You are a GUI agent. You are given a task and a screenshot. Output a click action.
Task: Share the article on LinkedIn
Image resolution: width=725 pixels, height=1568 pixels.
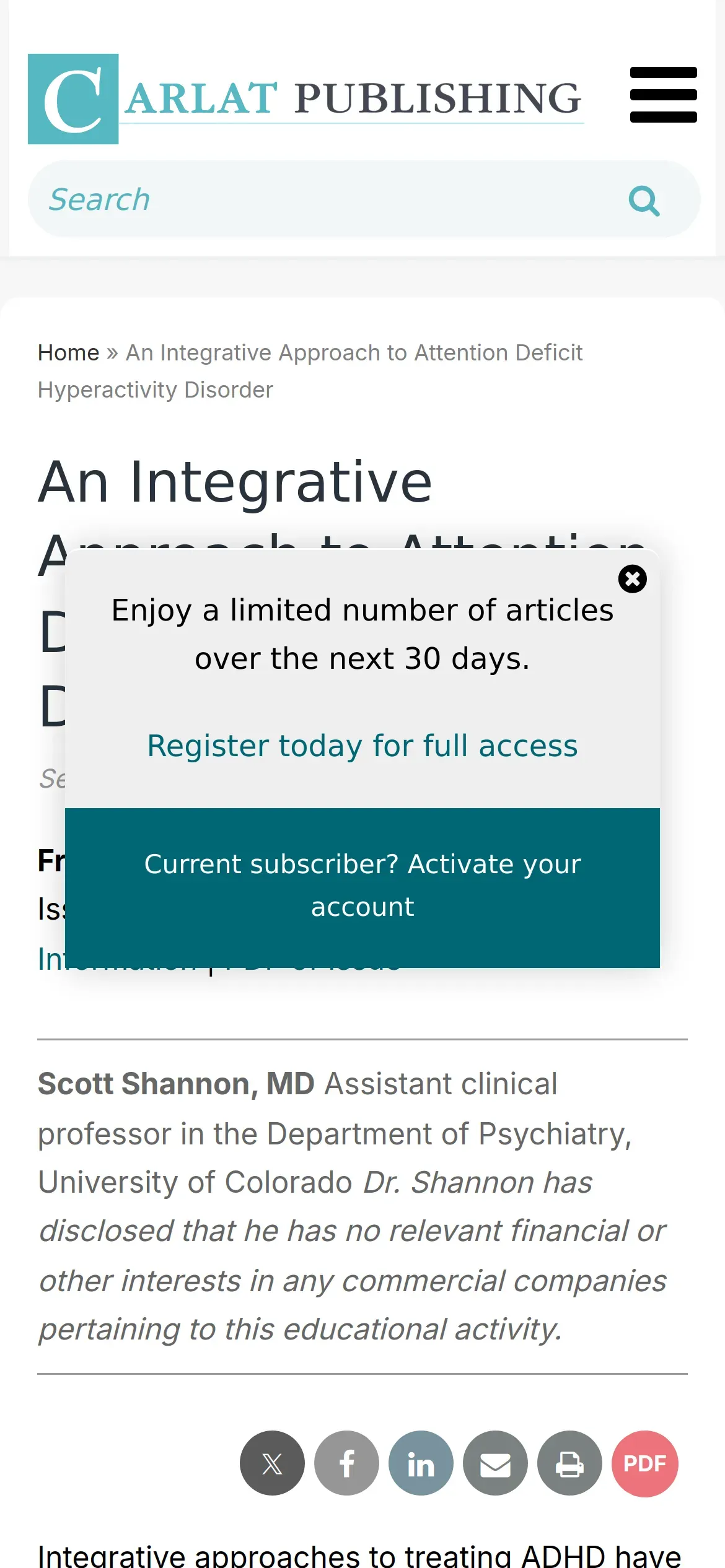click(421, 1463)
